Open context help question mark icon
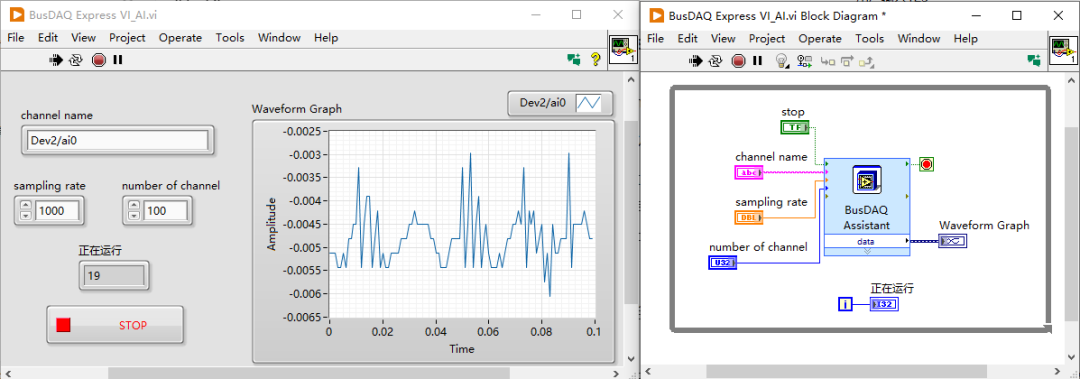This screenshot has width=1080, height=379. pos(596,60)
